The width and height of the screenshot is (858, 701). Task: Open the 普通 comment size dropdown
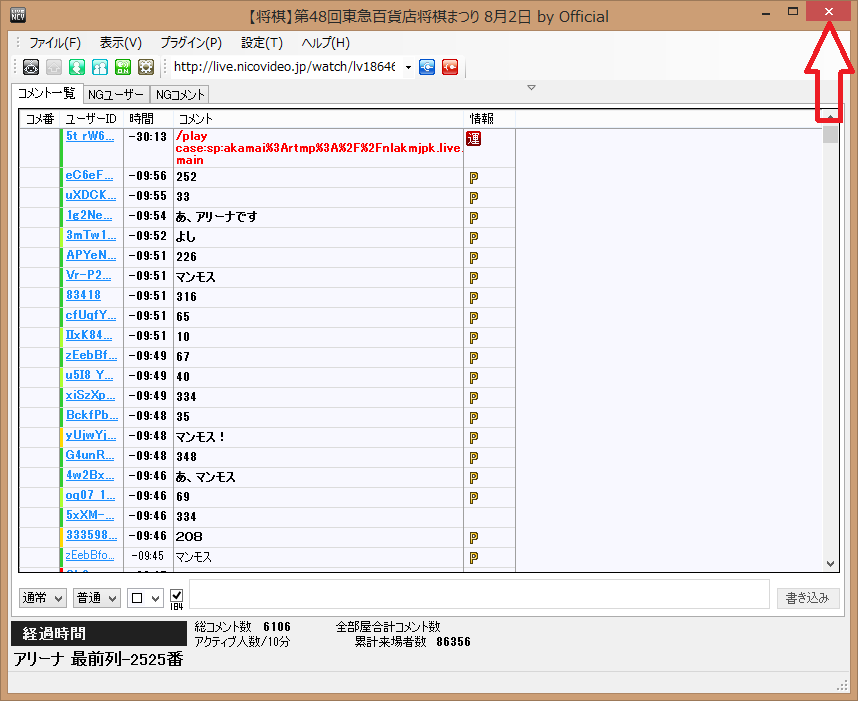tap(98, 598)
